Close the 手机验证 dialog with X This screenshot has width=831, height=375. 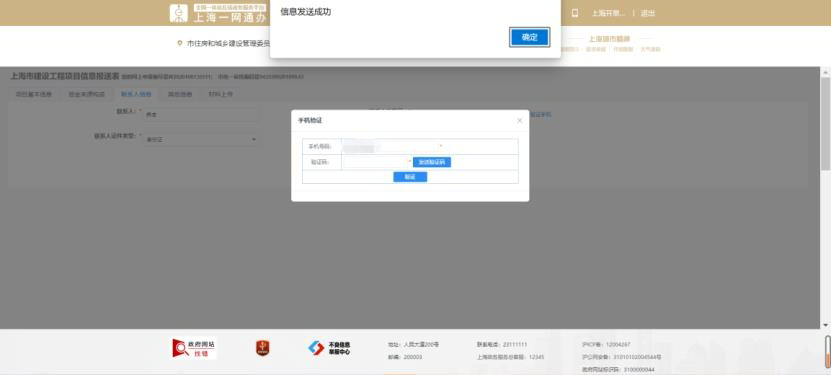(519, 121)
